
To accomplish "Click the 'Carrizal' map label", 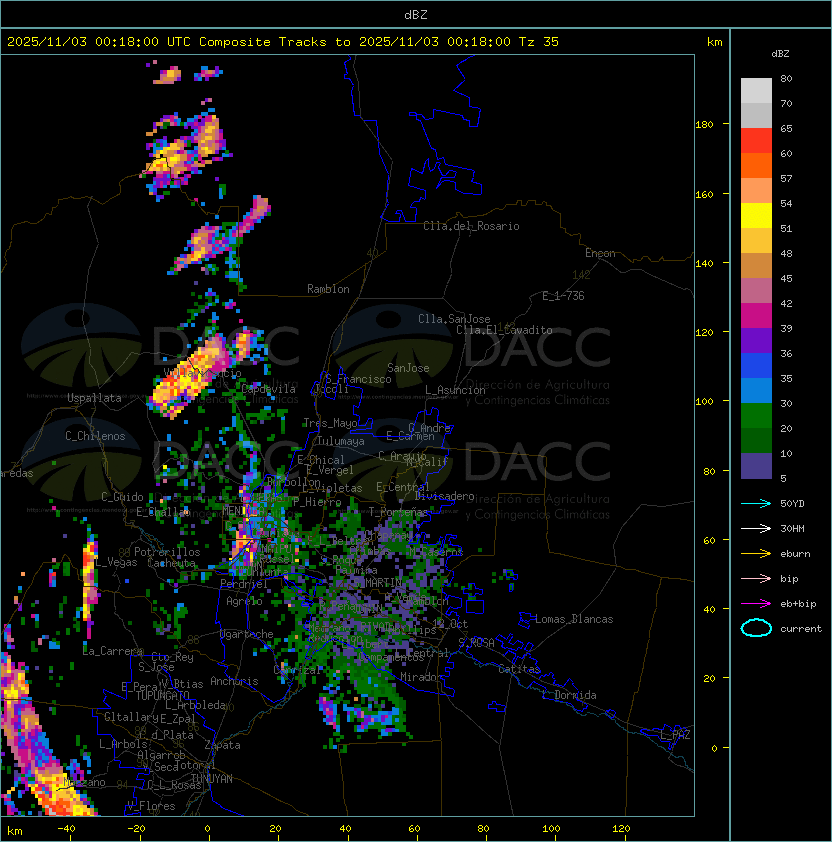I will point(298,670).
